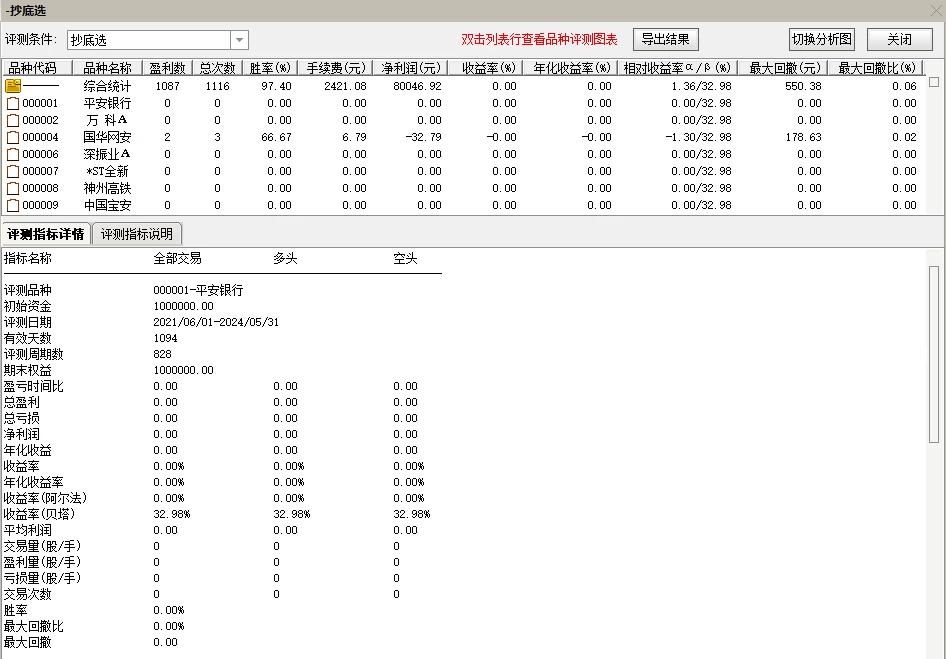Select the *ST全新 row
The image size is (946, 659).
click(x=463, y=171)
